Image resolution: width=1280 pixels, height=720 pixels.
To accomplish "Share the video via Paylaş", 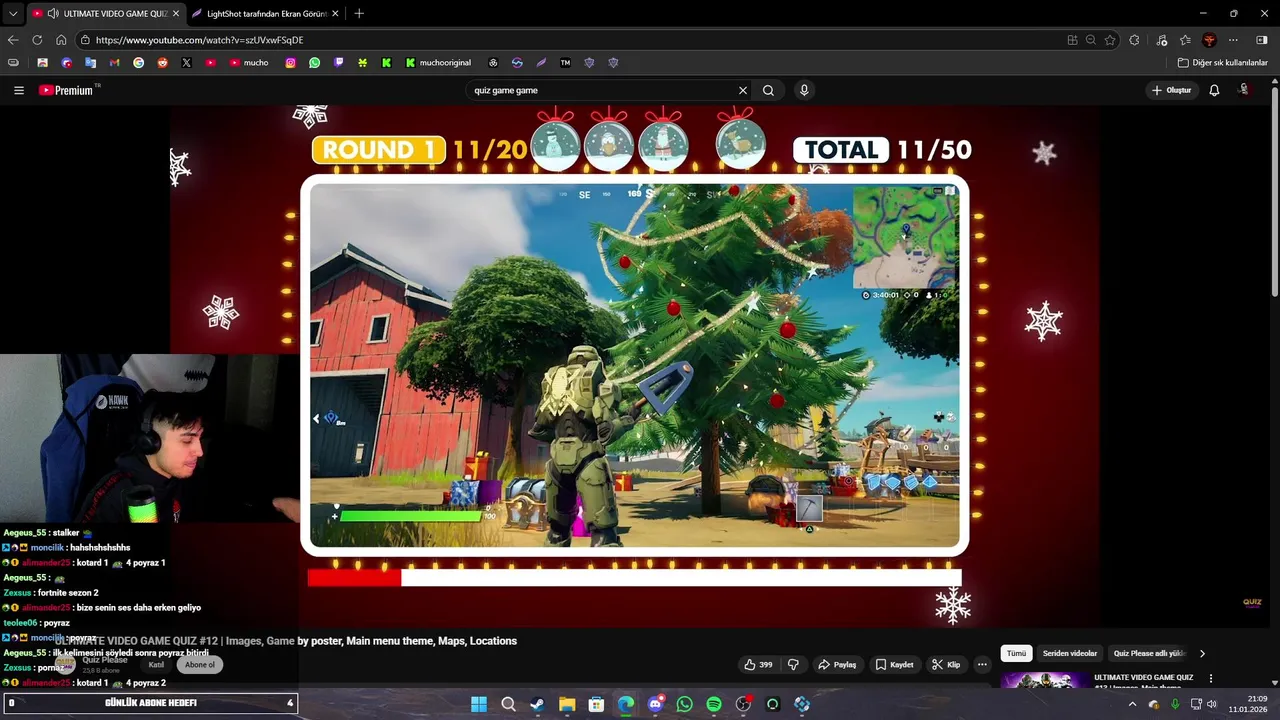I will (837, 664).
